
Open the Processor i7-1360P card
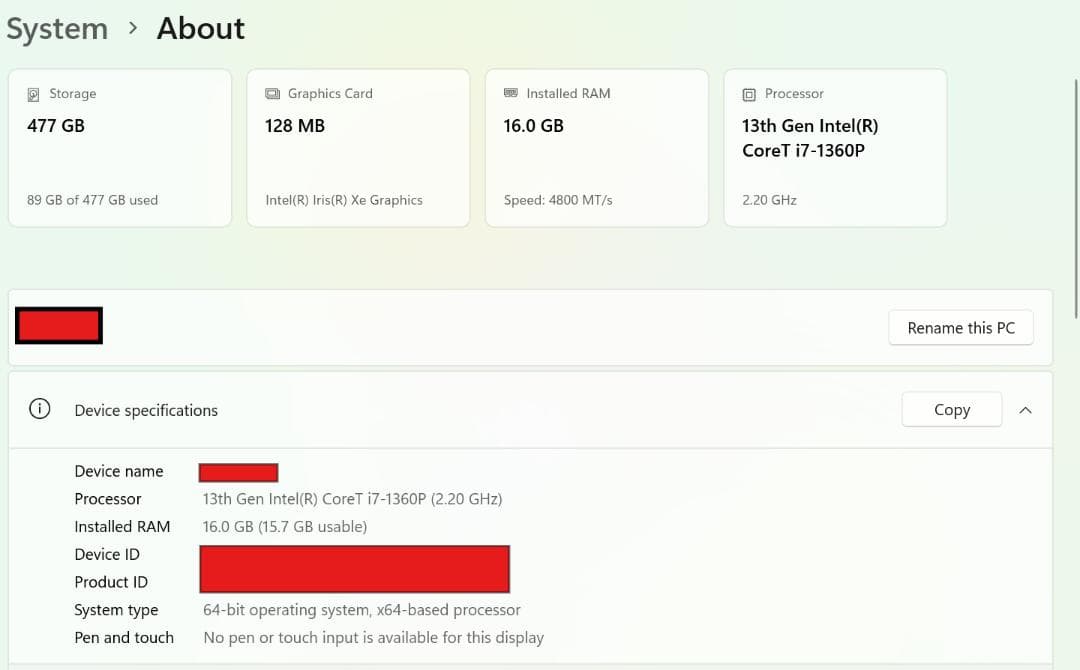(x=835, y=148)
